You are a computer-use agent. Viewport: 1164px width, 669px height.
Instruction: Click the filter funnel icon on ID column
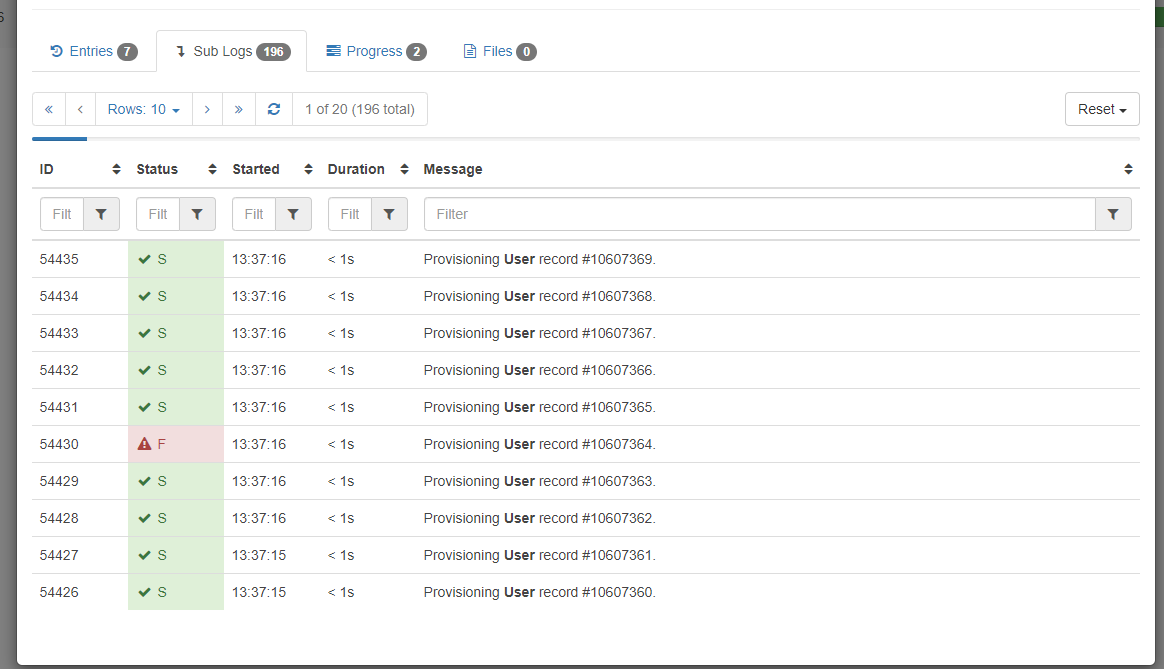pos(100,213)
